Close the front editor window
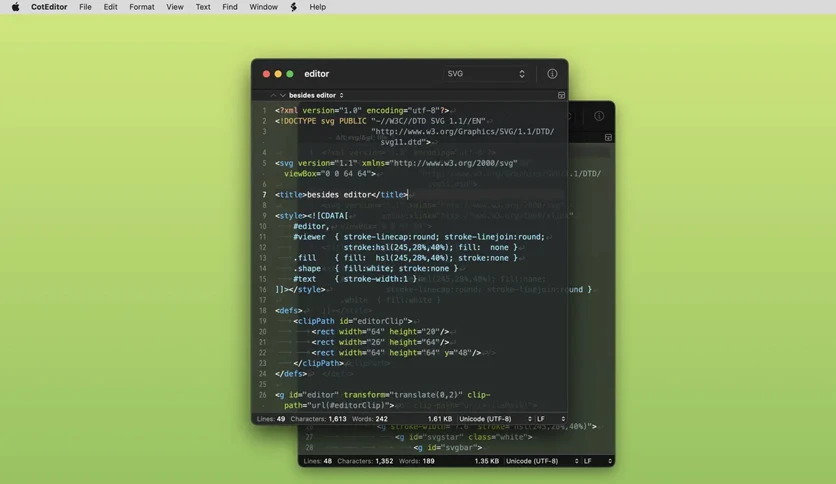836x484 pixels. 266,74
